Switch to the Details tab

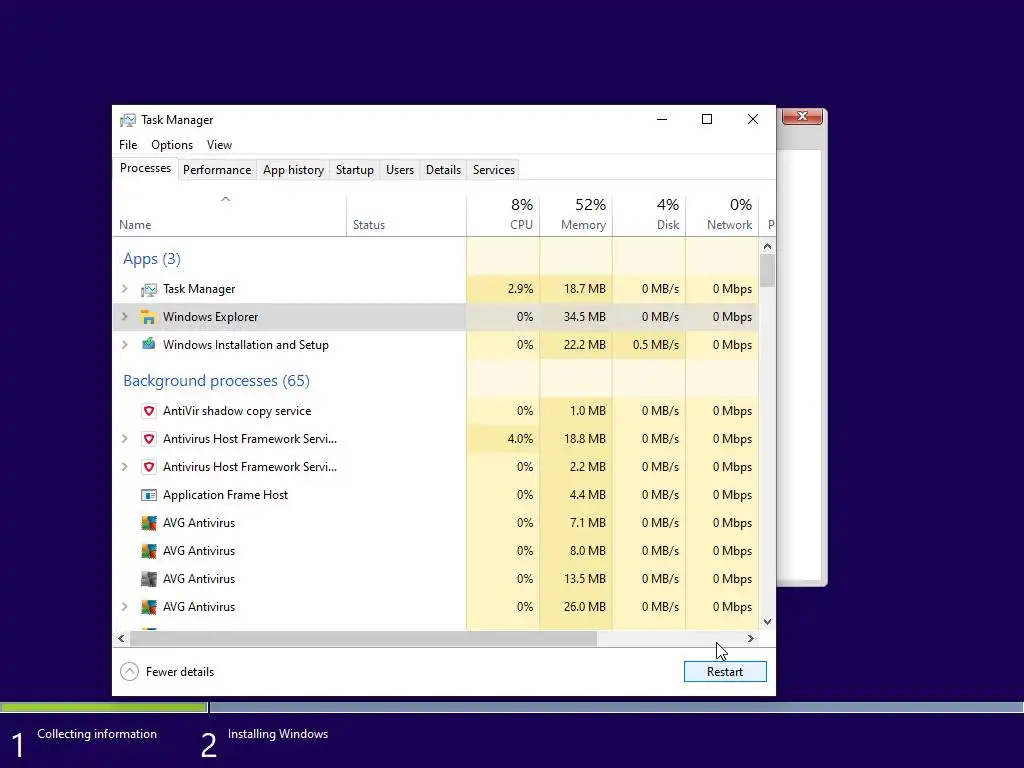coord(443,170)
